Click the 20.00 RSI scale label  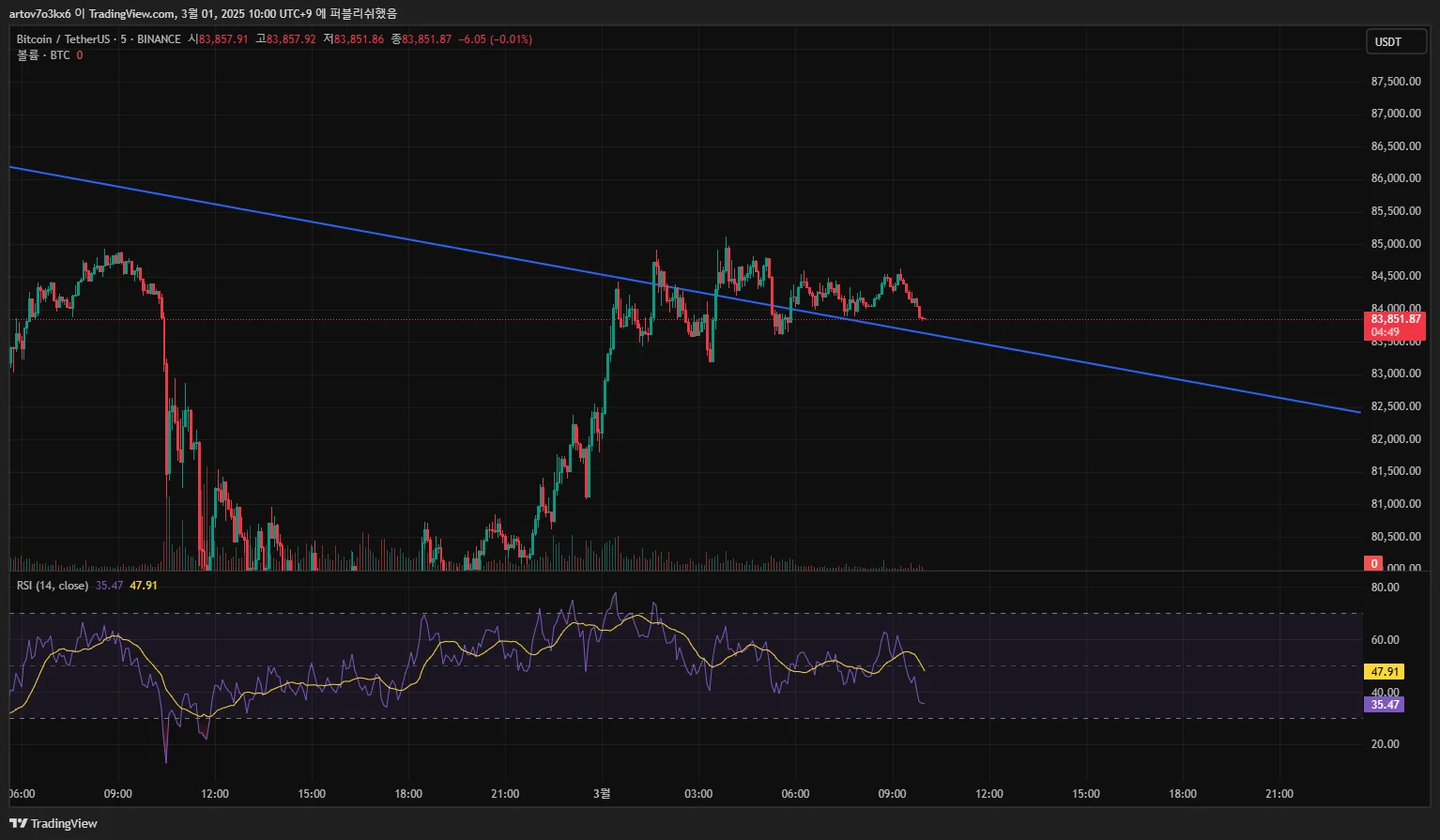click(1386, 744)
